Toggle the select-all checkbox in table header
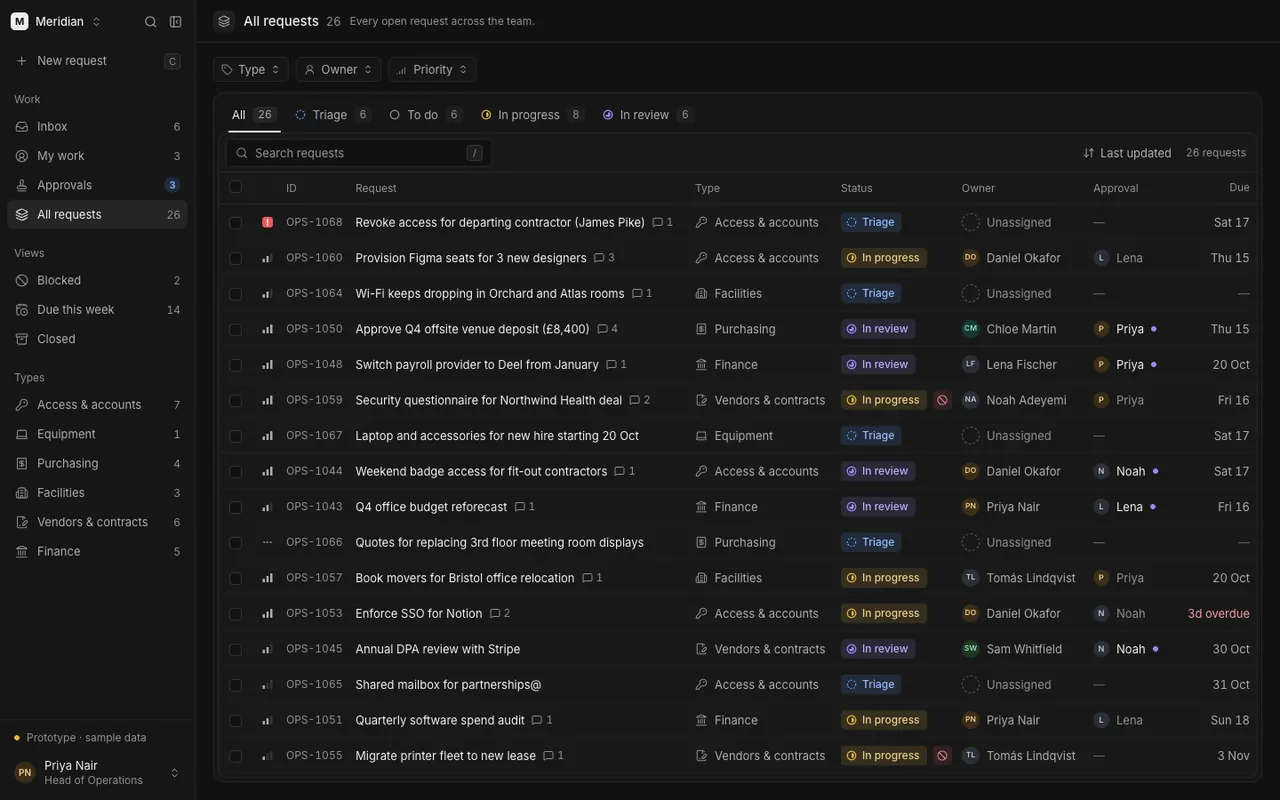1280x800 pixels. pyautogui.click(x=235, y=187)
